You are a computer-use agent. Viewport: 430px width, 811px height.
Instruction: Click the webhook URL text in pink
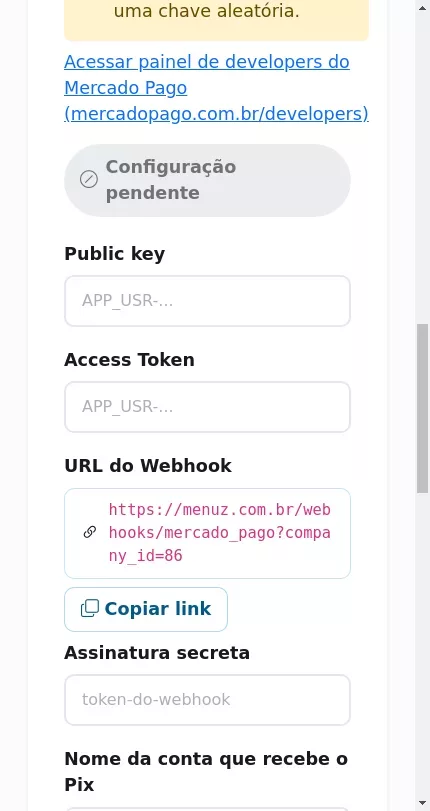[x=219, y=533]
